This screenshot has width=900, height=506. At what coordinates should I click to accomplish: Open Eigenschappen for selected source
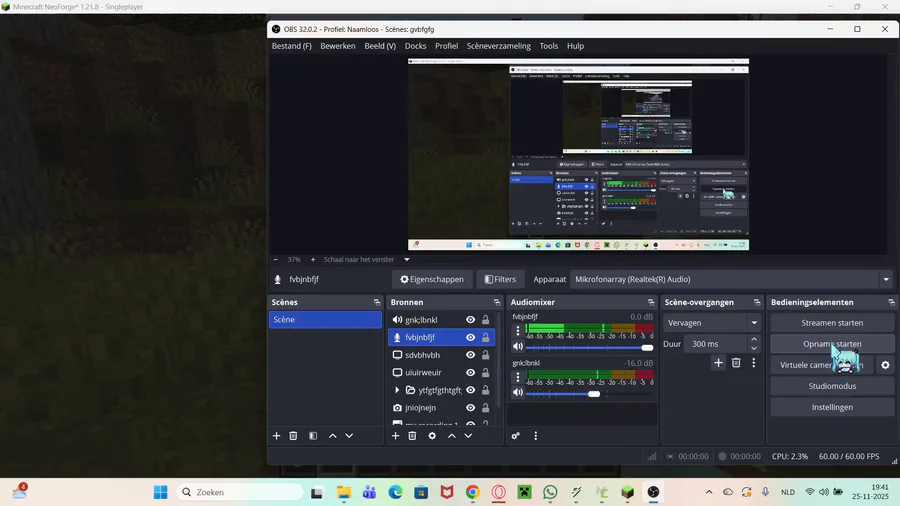432,279
